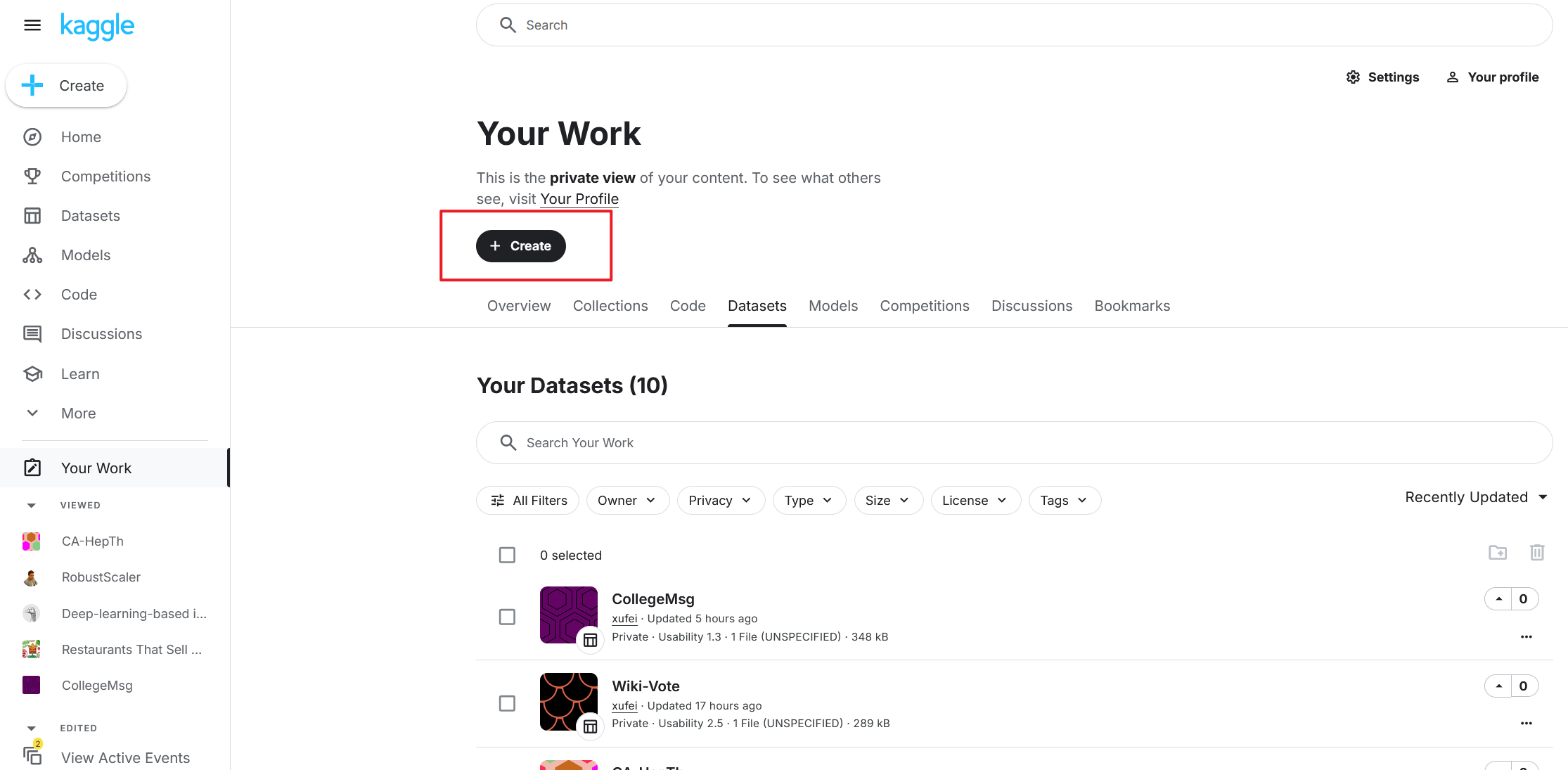1568x770 pixels.
Task: Open Wiki-Vote three-dot options menu
Action: (x=1526, y=724)
